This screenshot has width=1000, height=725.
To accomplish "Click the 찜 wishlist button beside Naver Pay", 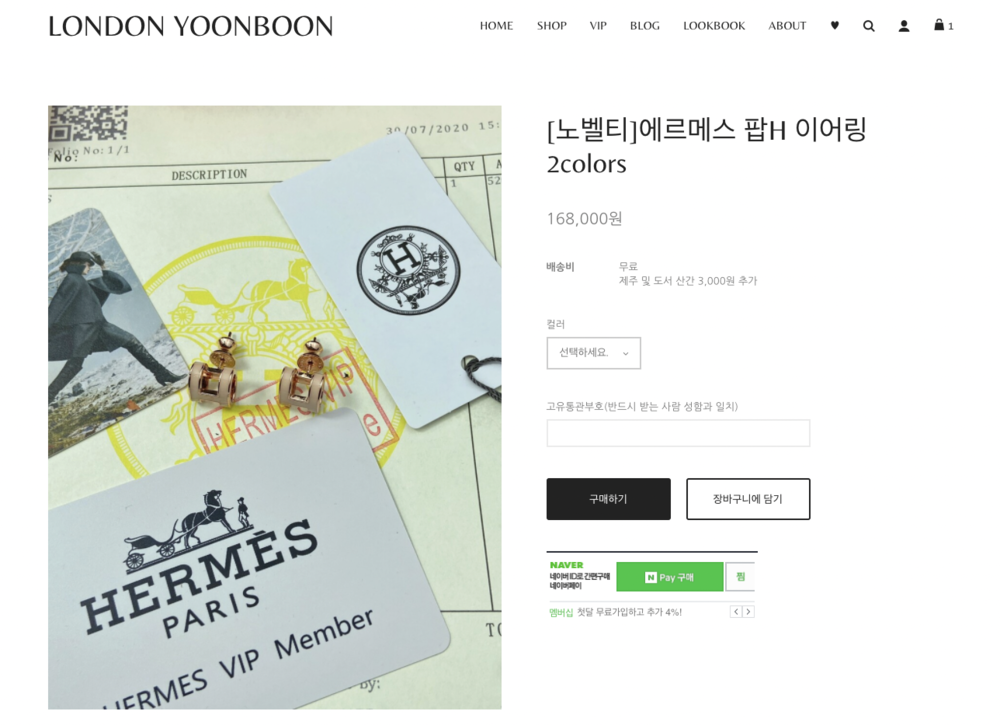I will coord(740,577).
